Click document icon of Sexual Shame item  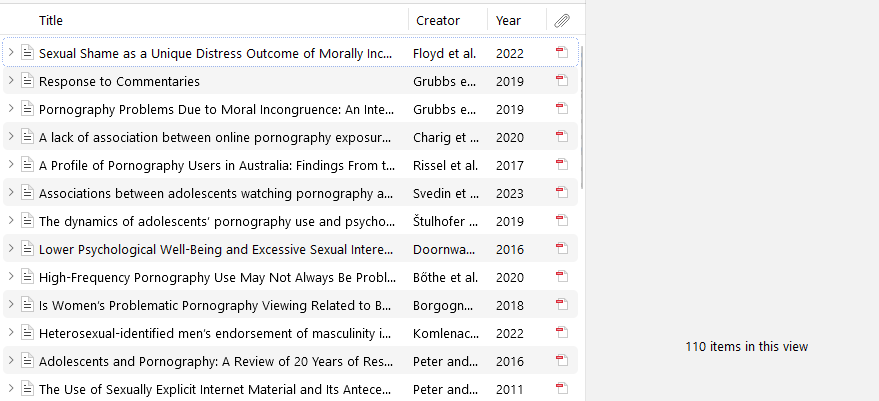[x=27, y=52]
